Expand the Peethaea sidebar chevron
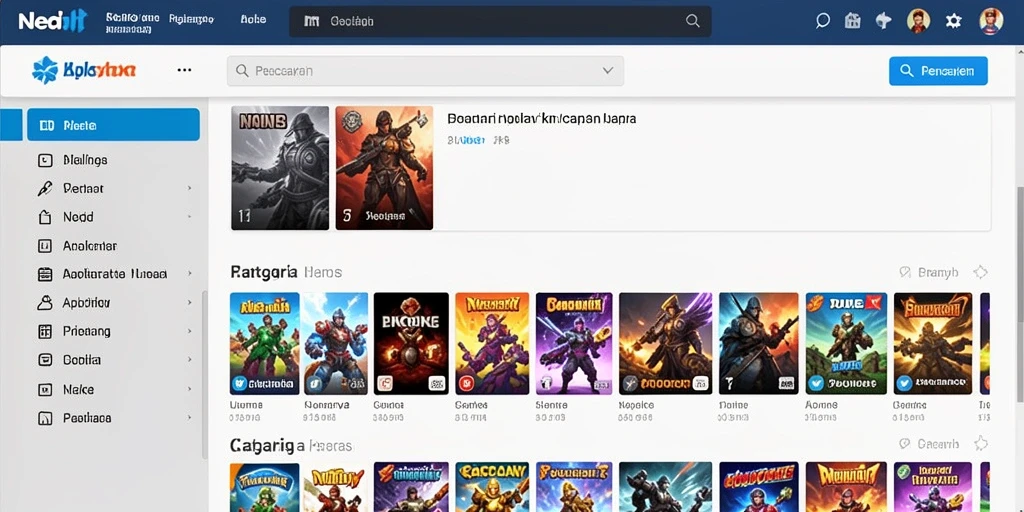Screen dimensions: 1024x512 click(x=189, y=418)
